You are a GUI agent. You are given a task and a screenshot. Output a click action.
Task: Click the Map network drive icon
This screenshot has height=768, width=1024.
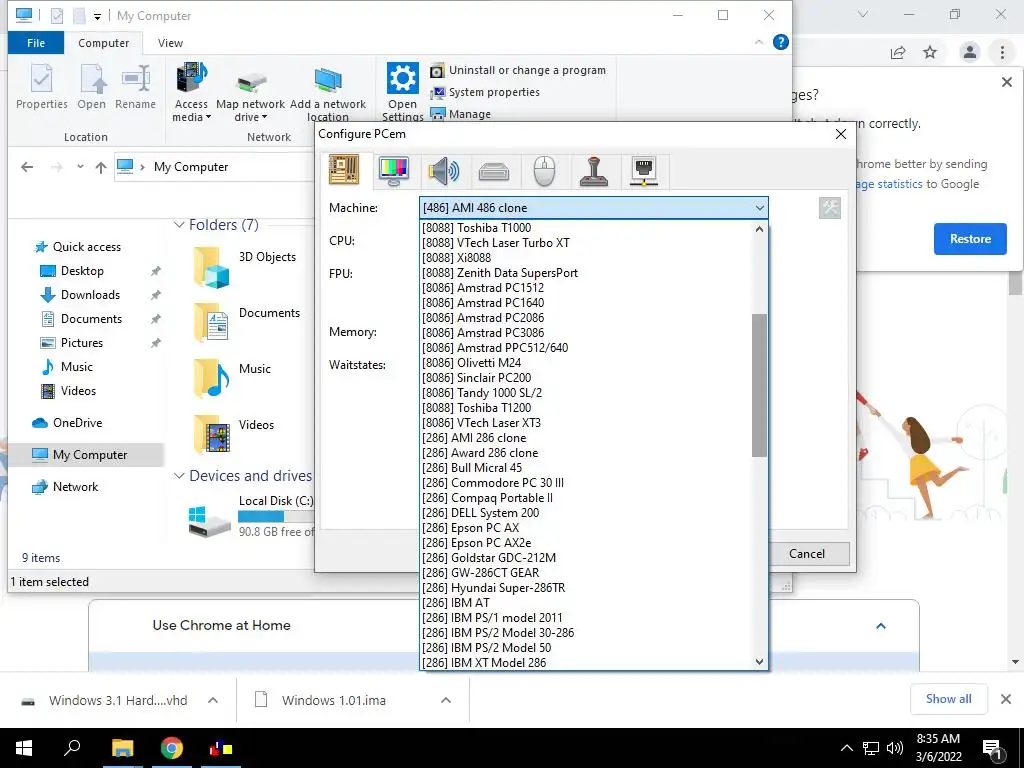click(251, 83)
